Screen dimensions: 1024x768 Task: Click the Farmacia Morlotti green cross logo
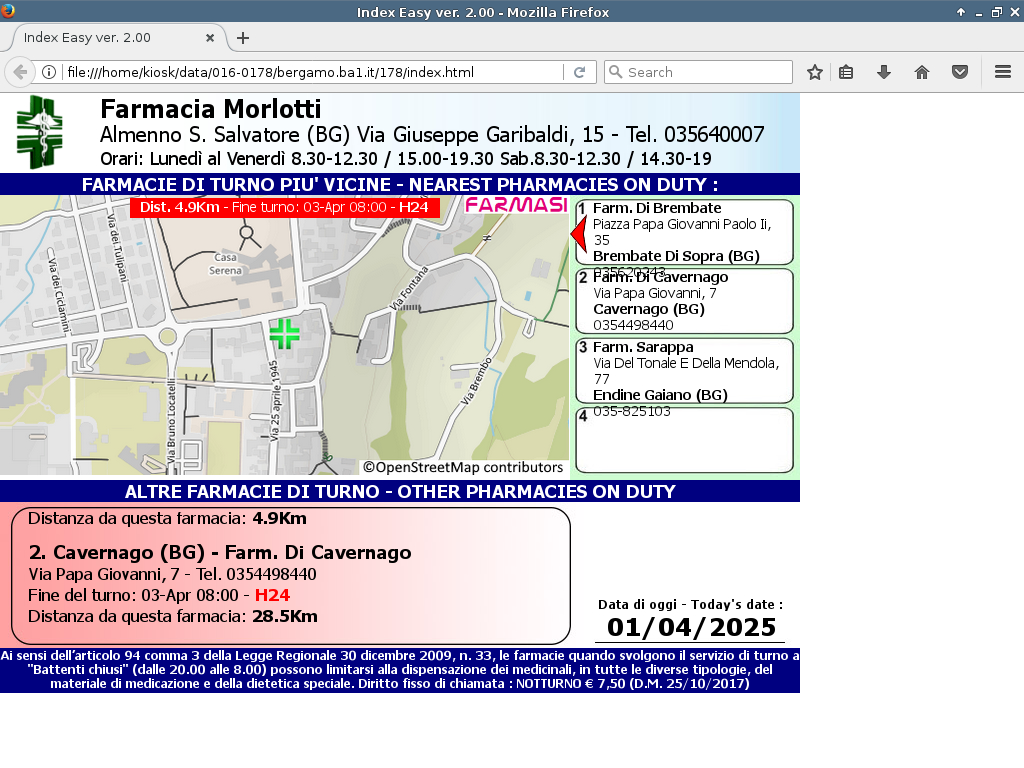(x=39, y=132)
